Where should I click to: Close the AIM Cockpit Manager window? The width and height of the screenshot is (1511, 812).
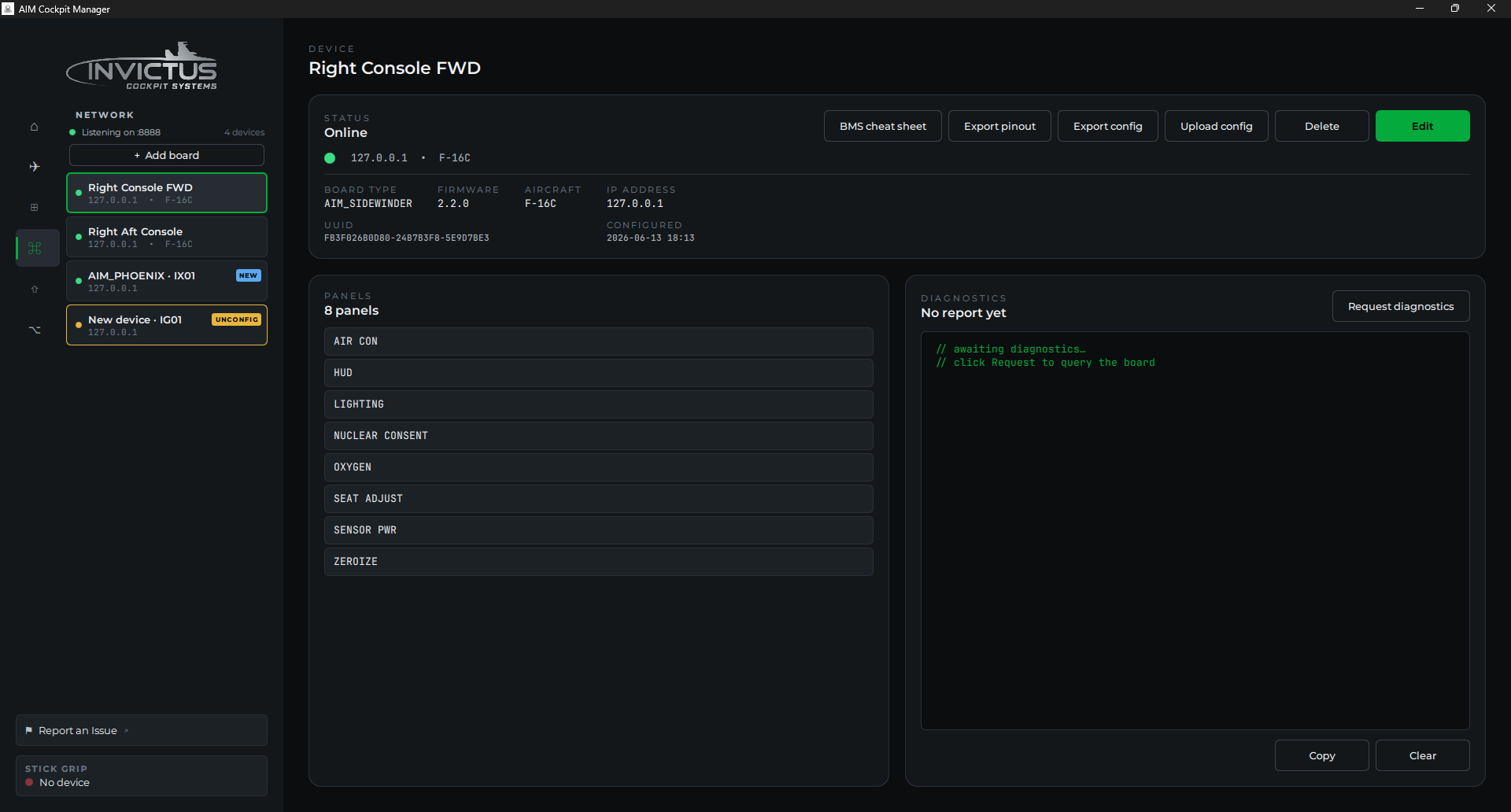1491,9
